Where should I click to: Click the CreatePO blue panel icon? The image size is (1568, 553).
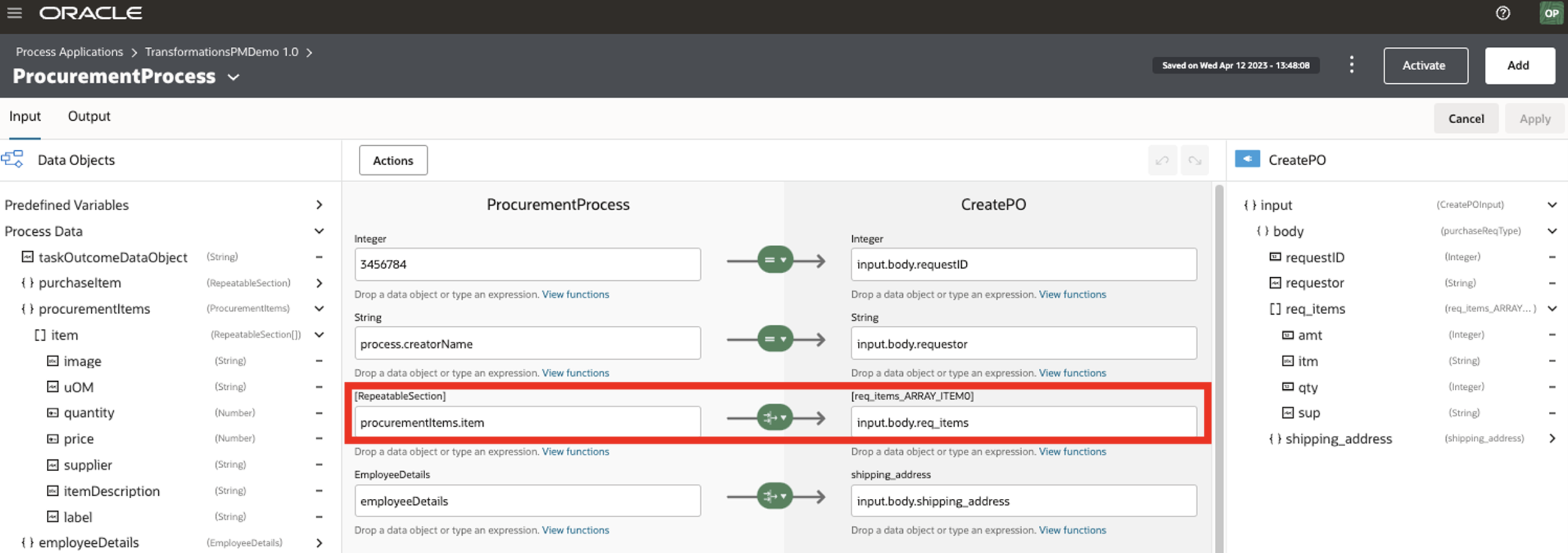coord(1247,159)
